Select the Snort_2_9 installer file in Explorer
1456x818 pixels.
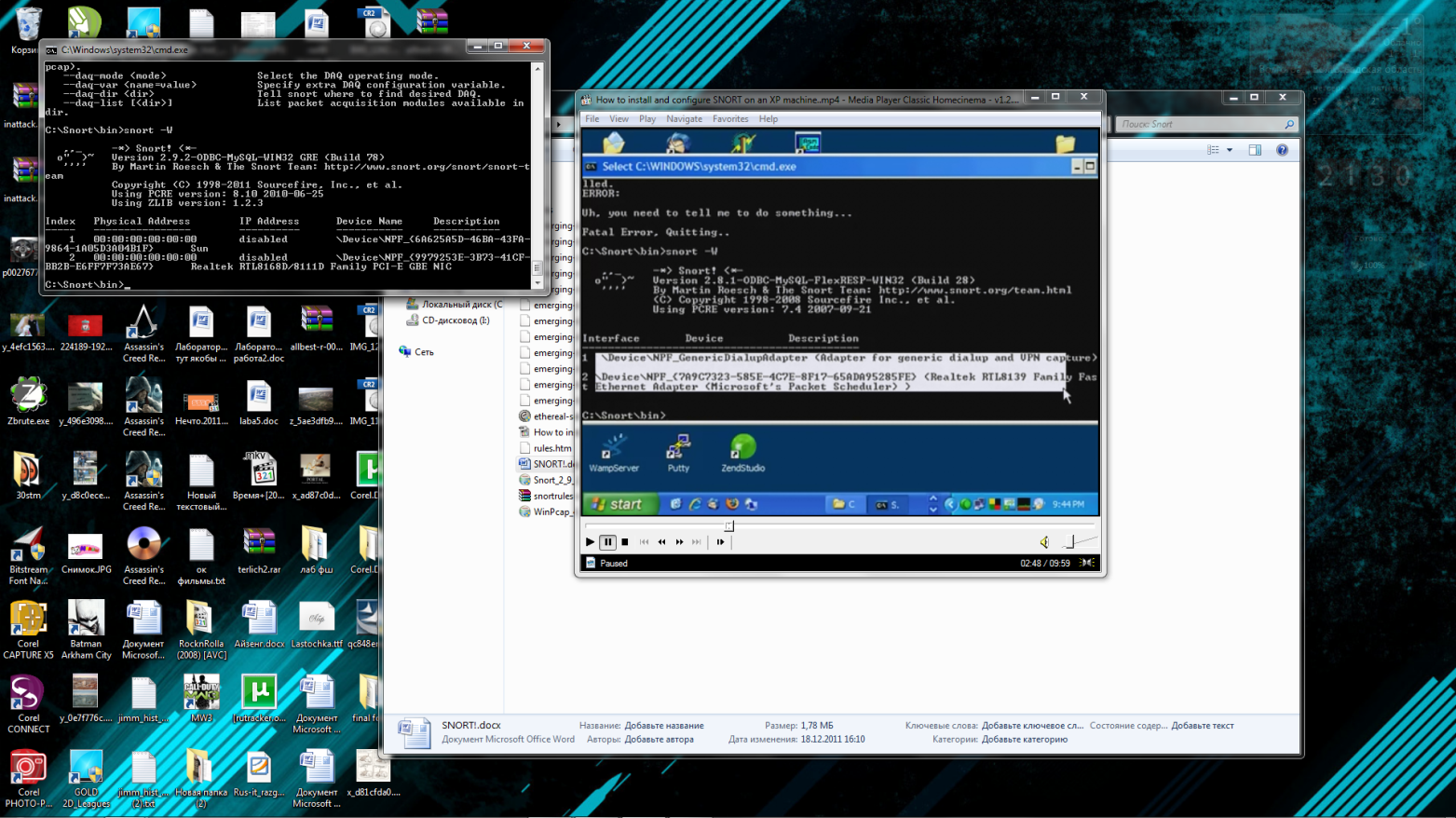546,480
